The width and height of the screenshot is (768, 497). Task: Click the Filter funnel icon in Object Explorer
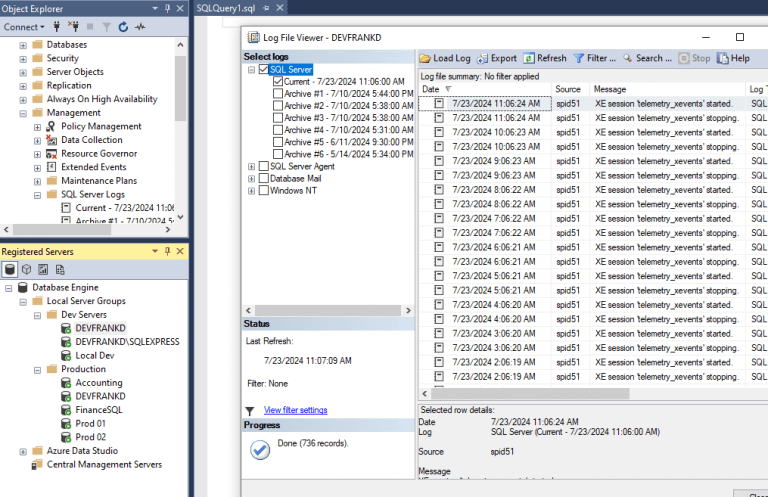(x=106, y=27)
